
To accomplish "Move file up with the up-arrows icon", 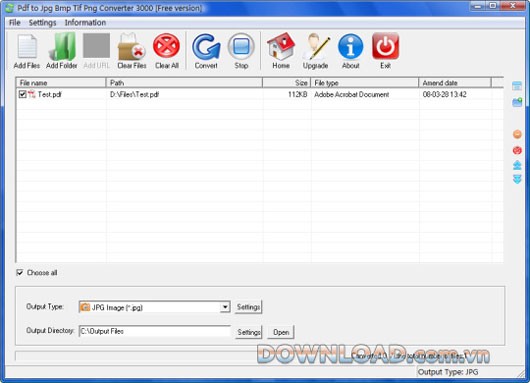I will tap(517, 165).
